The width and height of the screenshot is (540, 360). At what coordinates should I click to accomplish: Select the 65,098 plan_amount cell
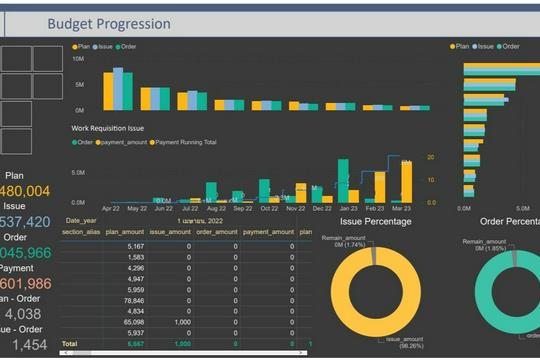[x=134, y=322]
